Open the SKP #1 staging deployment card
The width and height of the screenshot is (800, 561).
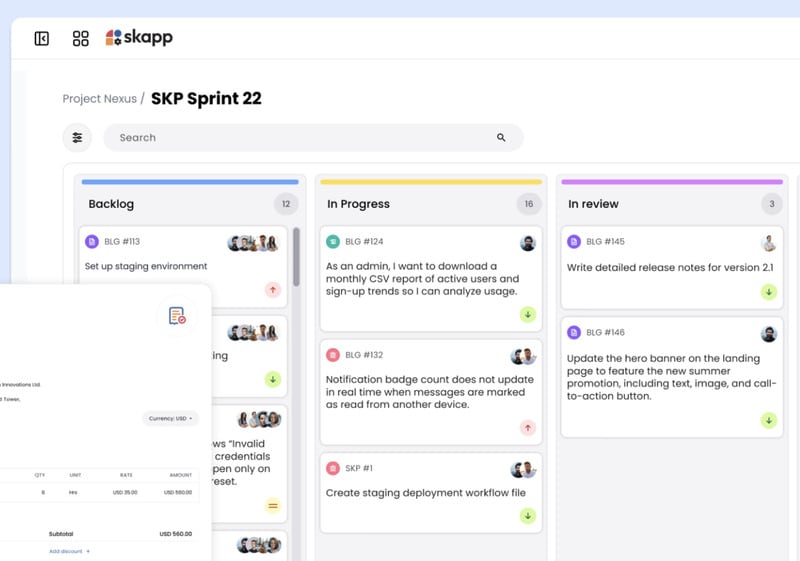click(430, 492)
